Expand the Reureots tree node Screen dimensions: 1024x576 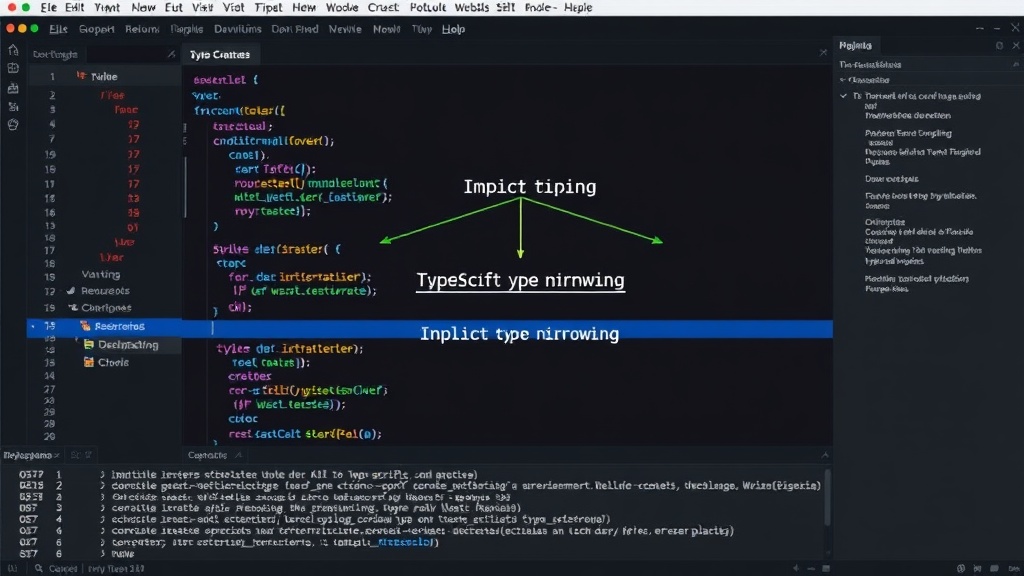tap(71, 291)
